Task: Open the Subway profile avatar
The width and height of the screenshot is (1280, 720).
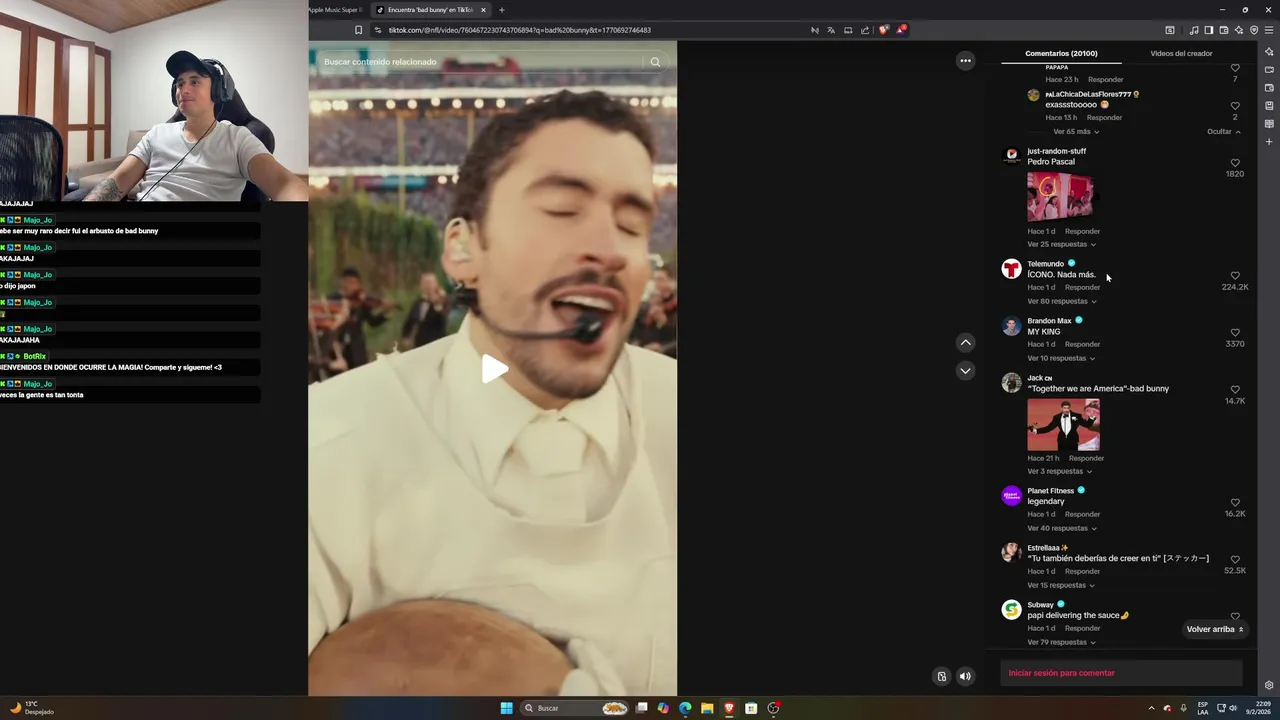Action: coord(1011,610)
